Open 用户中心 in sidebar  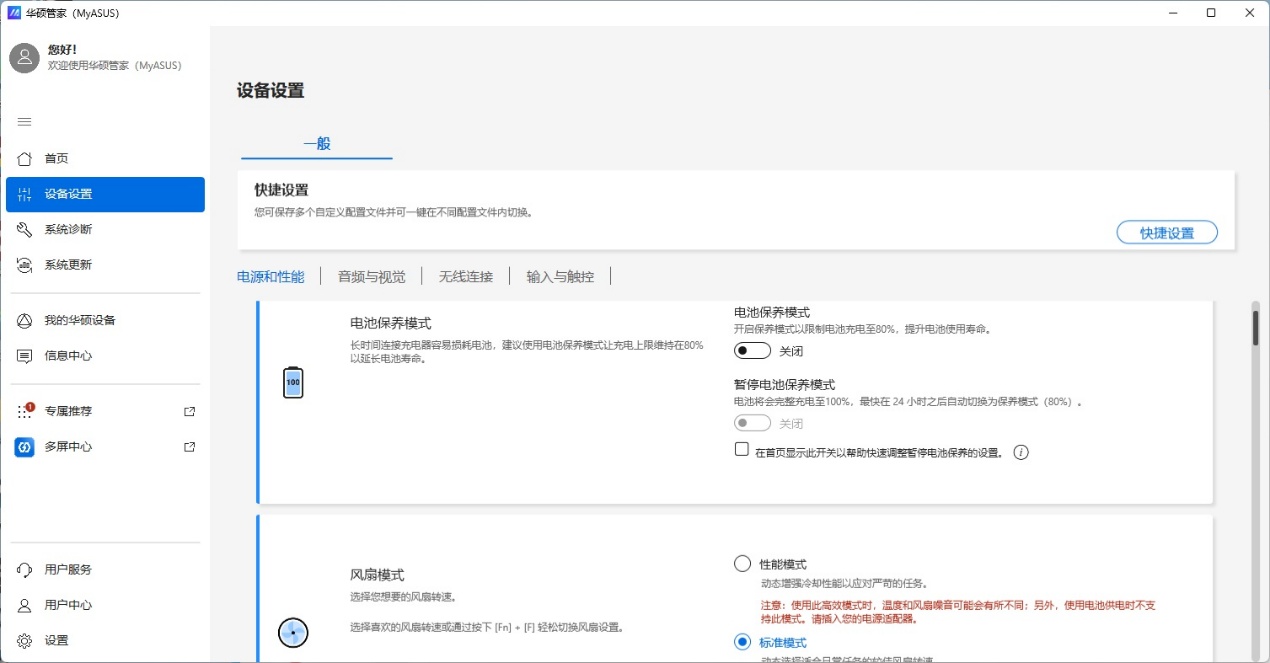[x=105, y=605]
